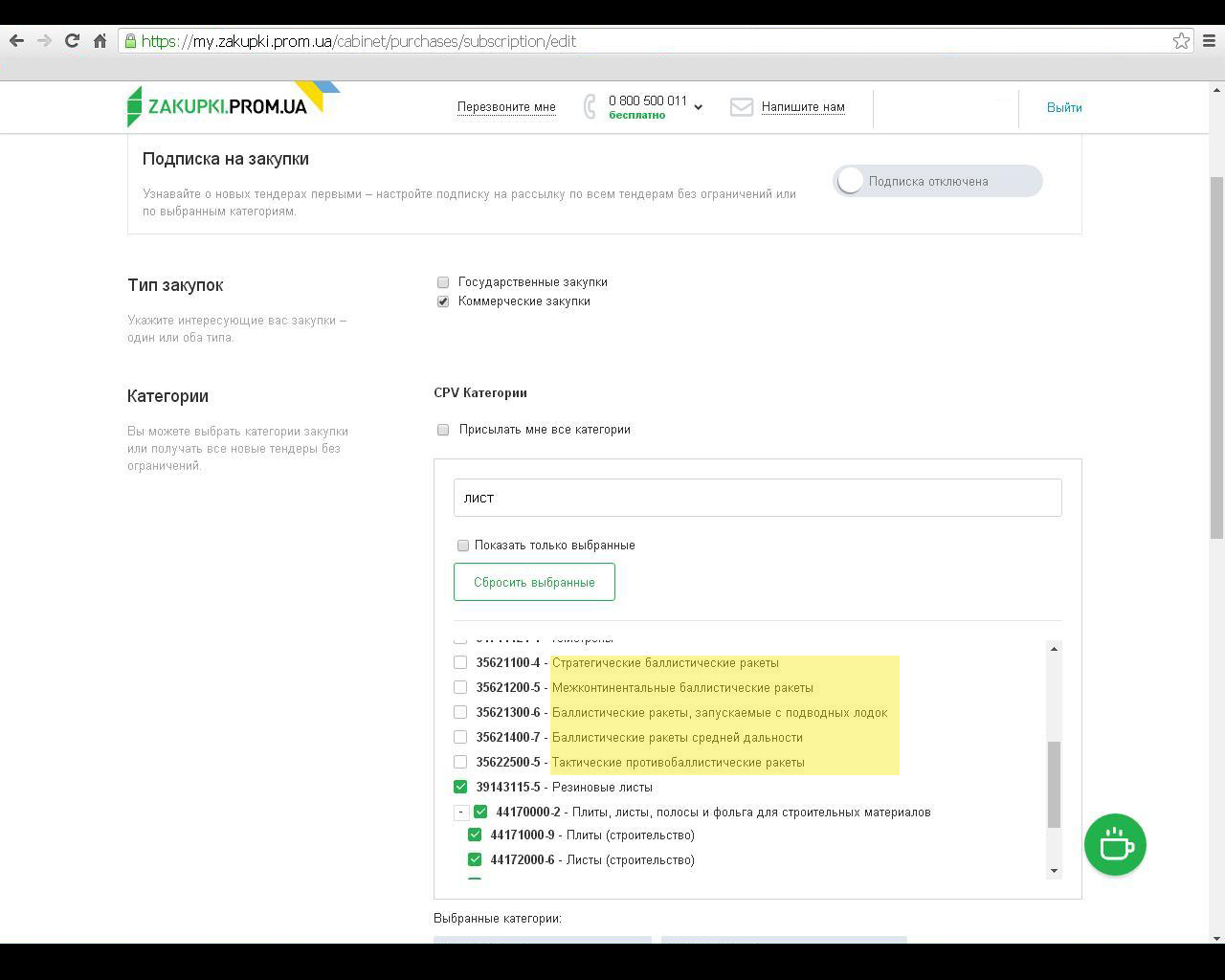Click the Выйти logout link
Image resolution: width=1225 pixels, height=980 pixels.
coord(1064,107)
